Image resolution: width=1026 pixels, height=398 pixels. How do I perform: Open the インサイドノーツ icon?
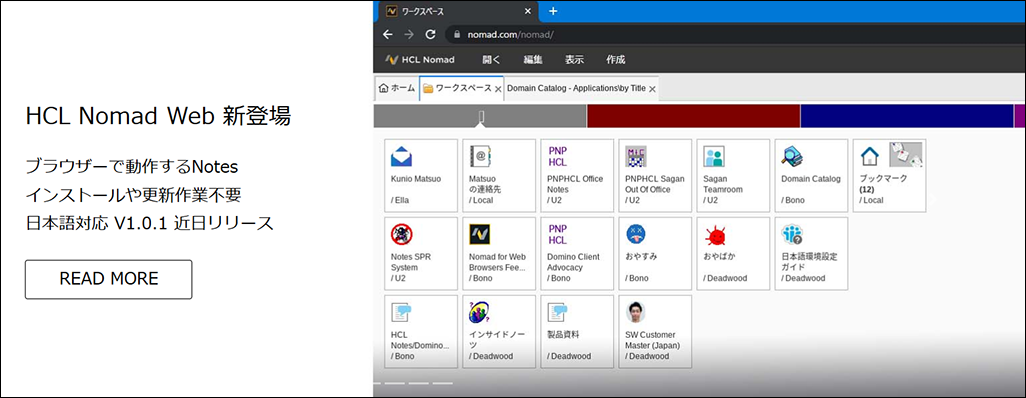tap(480, 312)
